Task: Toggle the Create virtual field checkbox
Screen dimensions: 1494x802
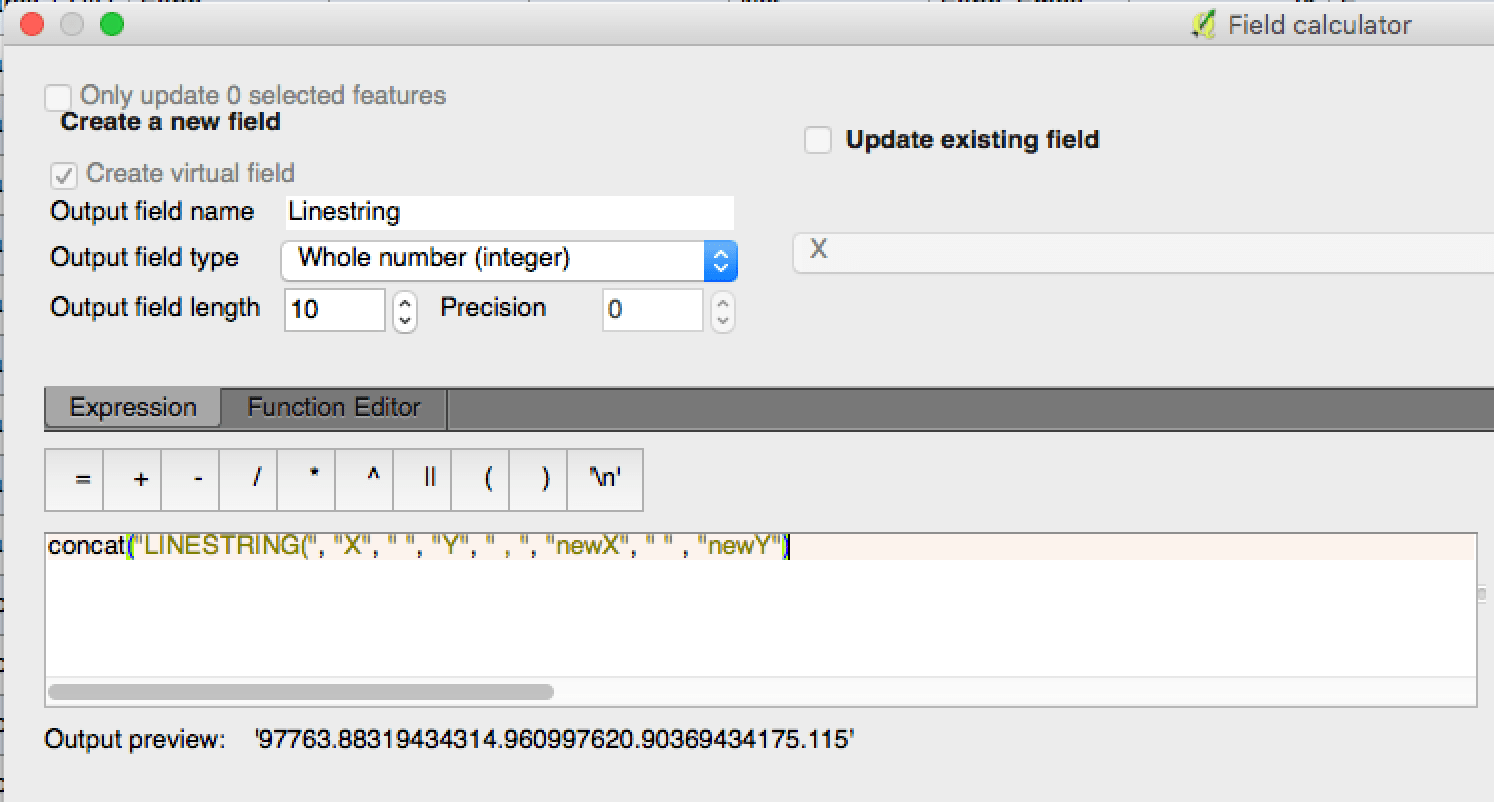Action: 64,175
